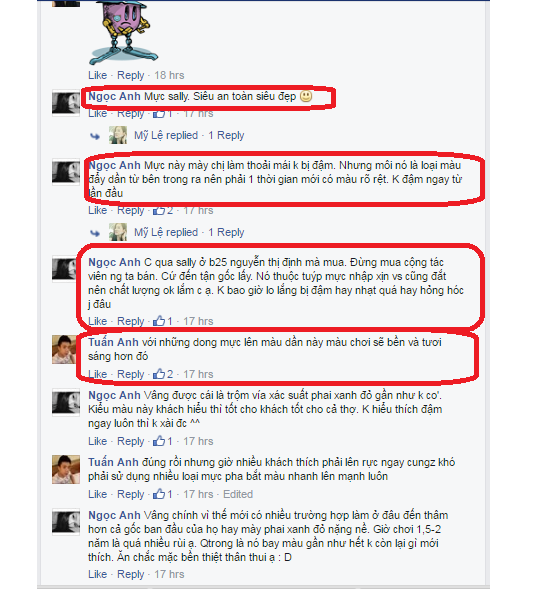The width and height of the screenshot is (550, 589).
Task: Click thumbs-up icon on 'Mực sally' comment
Action: click(159, 113)
